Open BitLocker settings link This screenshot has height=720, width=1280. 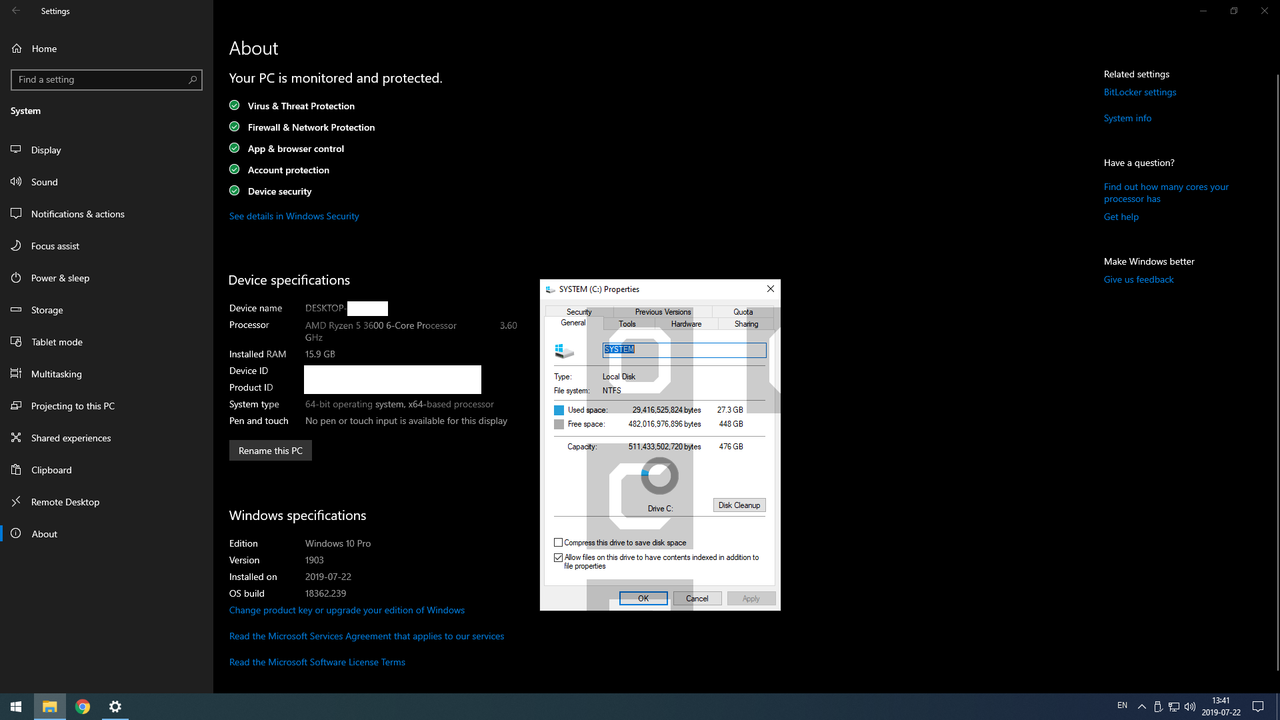[1140, 92]
